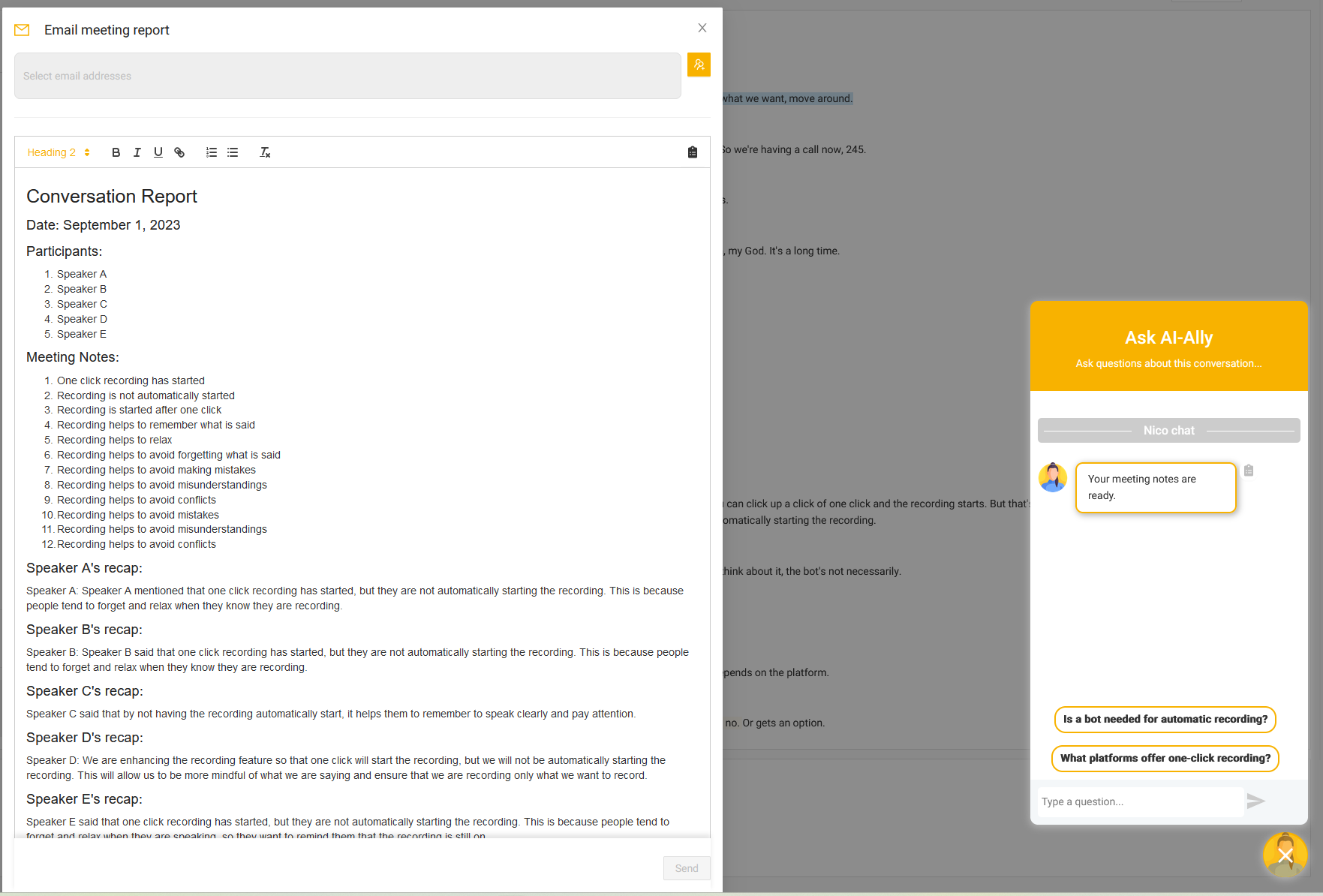Ask 'Is a bot needed for automatic recording?'

click(1165, 719)
